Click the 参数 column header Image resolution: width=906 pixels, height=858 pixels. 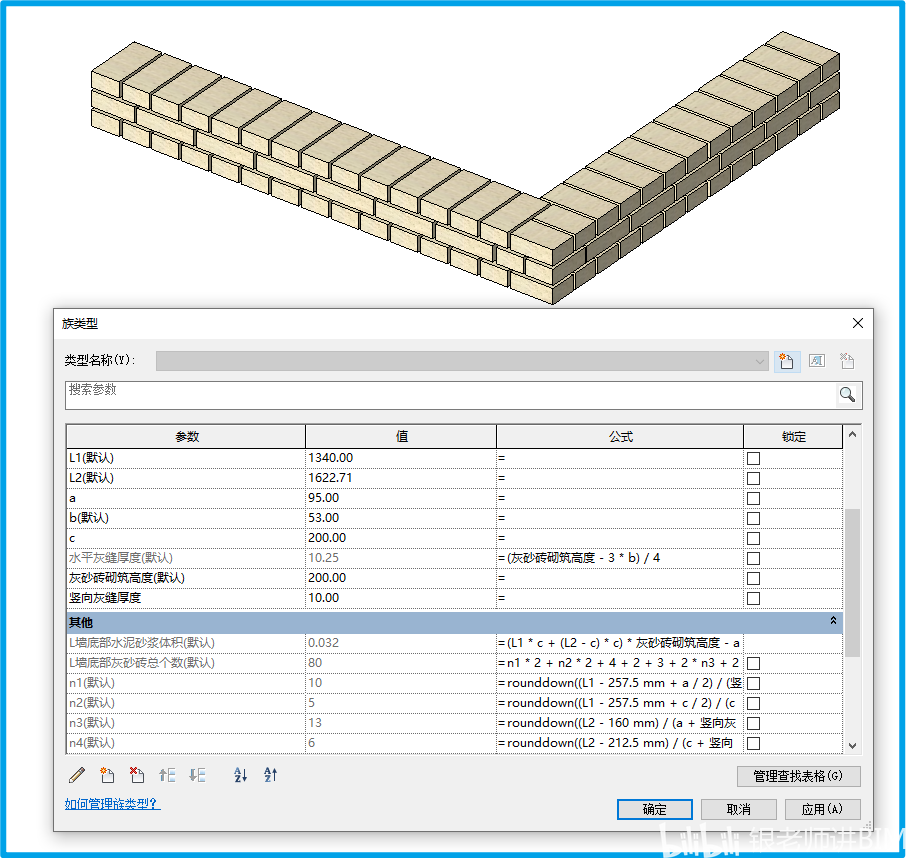click(186, 437)
